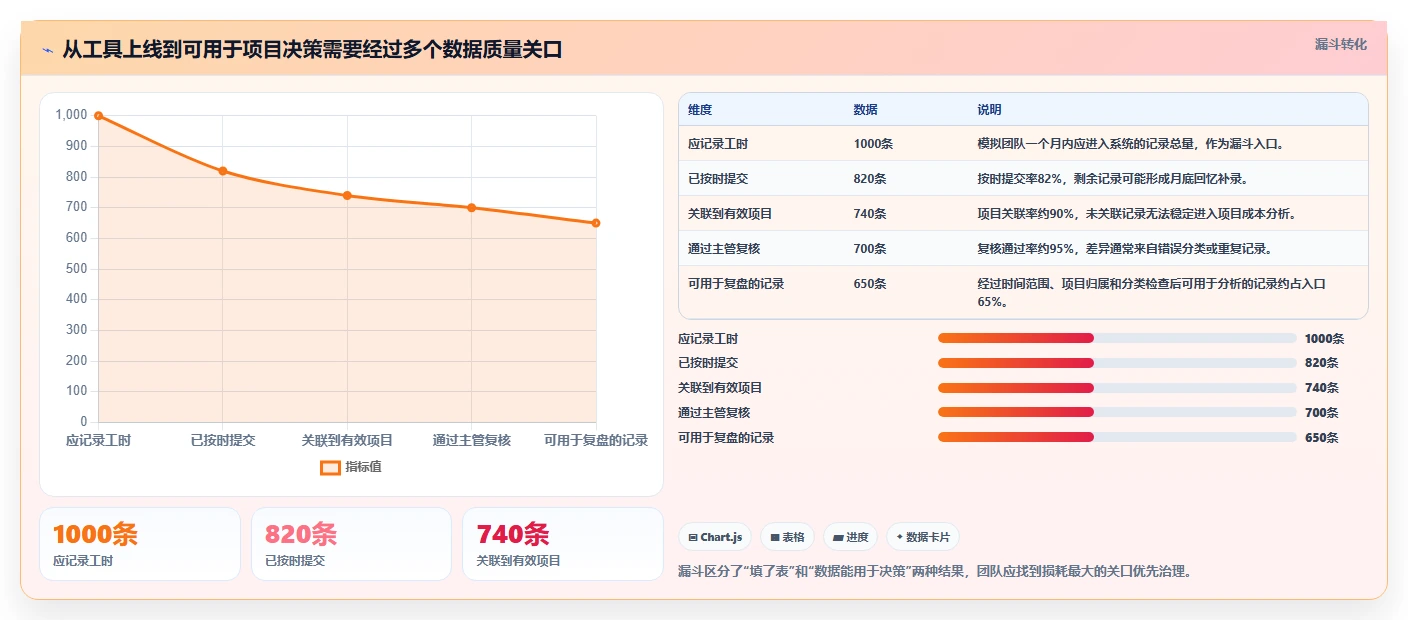This screenshot has height=620, width=1408.
Task: Click the 500 y-axis label
Action: pyautogui.click(x=77, y=269)
